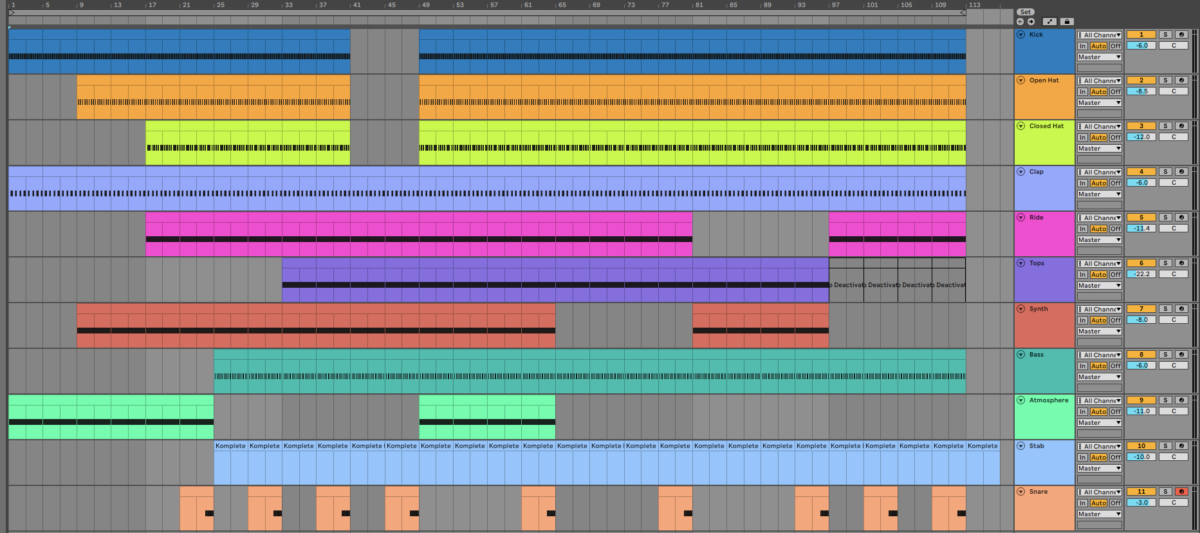Click Tops volume value -22.2
This screenshot has width=1200, height=533.
pyautogui.click(x=1141, y=274)
